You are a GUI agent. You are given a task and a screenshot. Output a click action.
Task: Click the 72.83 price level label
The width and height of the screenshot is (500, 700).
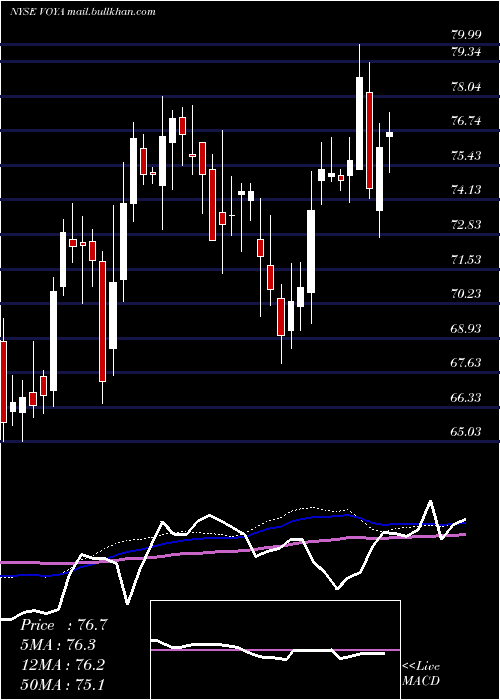tap(466, 225)
